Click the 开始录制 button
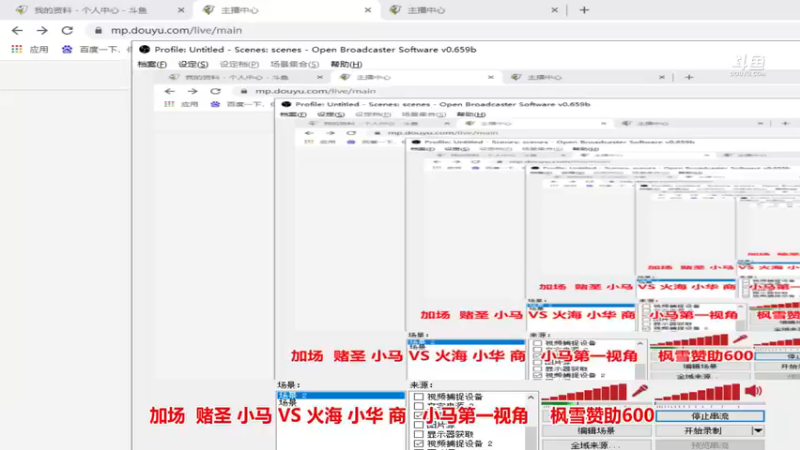 pos(703,431)
